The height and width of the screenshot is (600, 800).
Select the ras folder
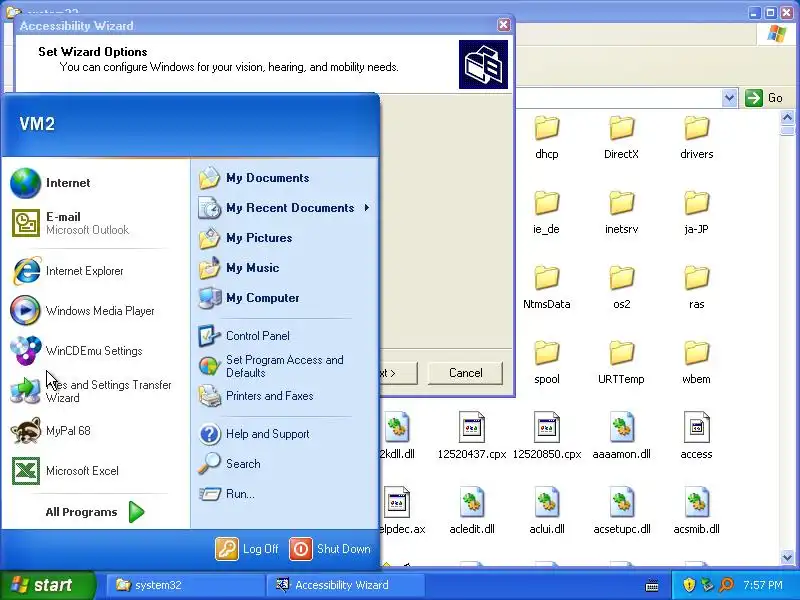(696, 288)
